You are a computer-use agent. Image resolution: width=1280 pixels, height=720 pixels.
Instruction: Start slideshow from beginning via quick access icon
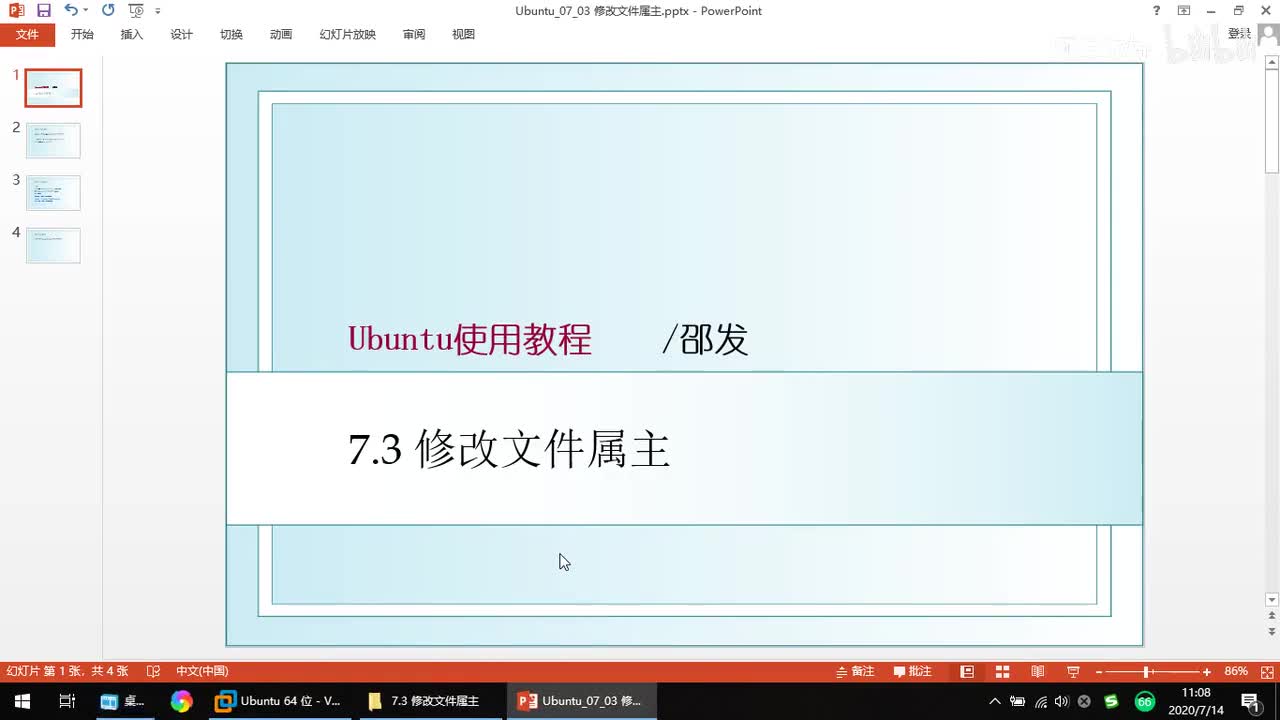[136, 10]
